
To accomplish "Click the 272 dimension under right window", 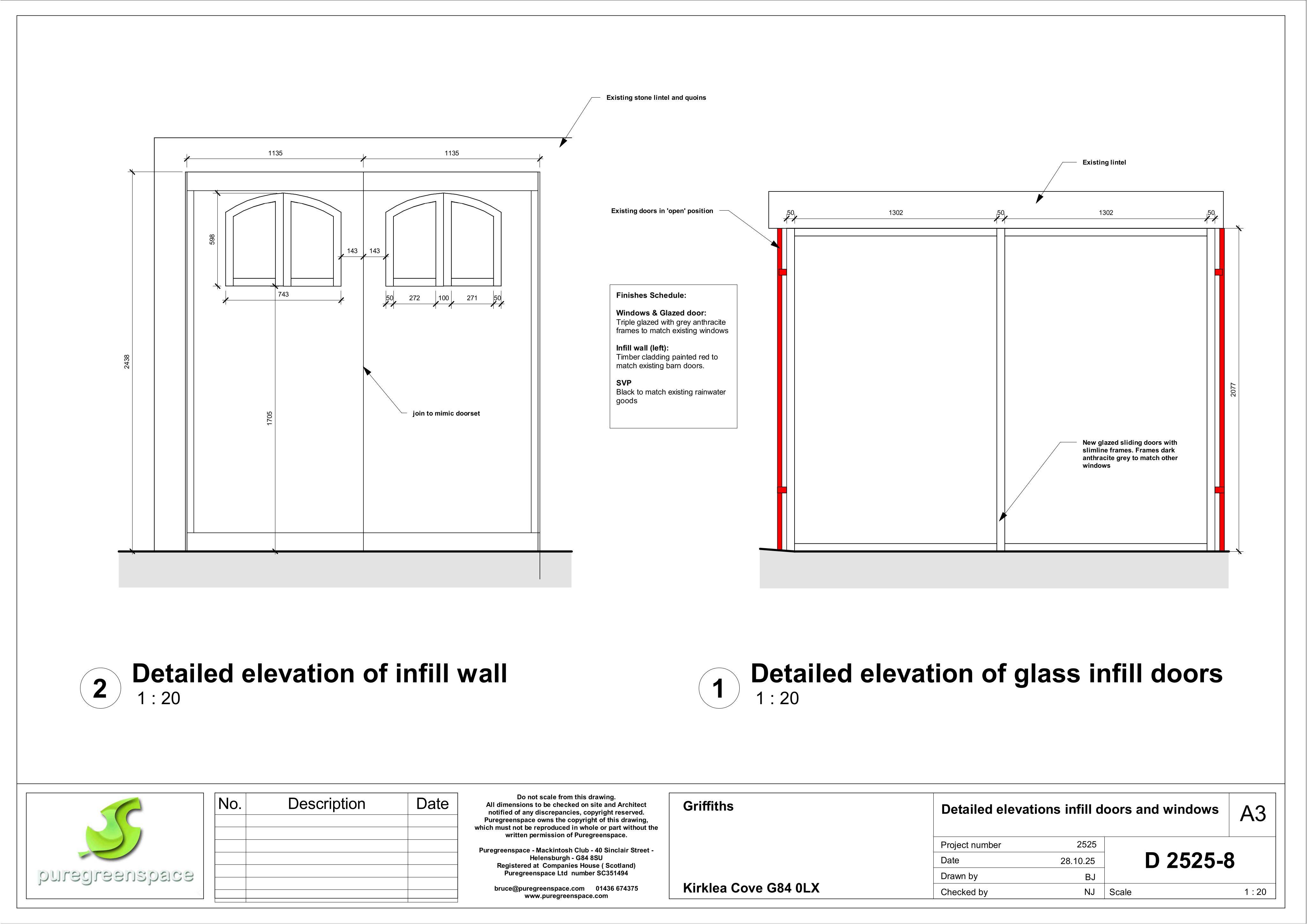I will [x=415, y=298].
